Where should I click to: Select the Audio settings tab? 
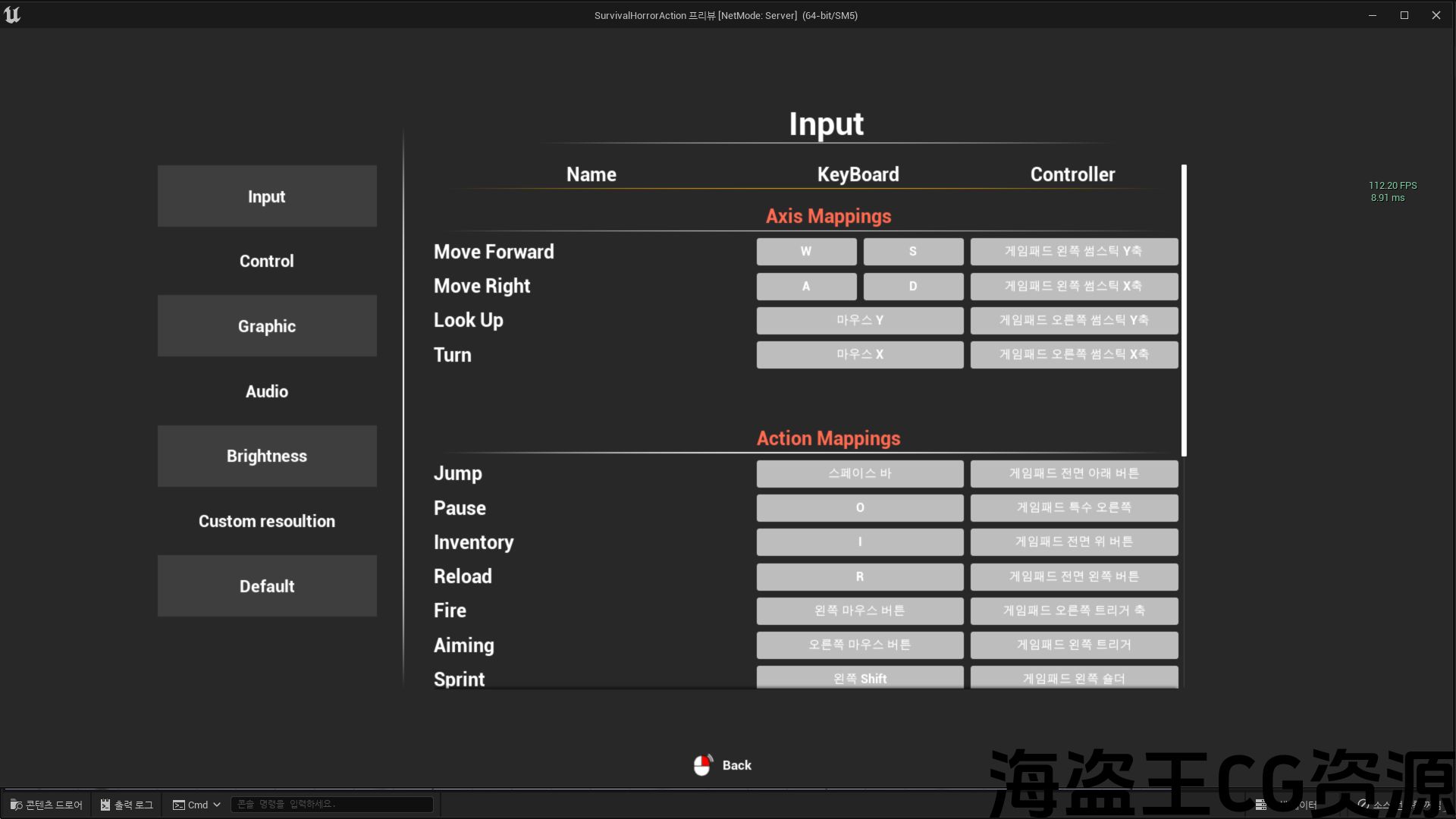(266, 391)
